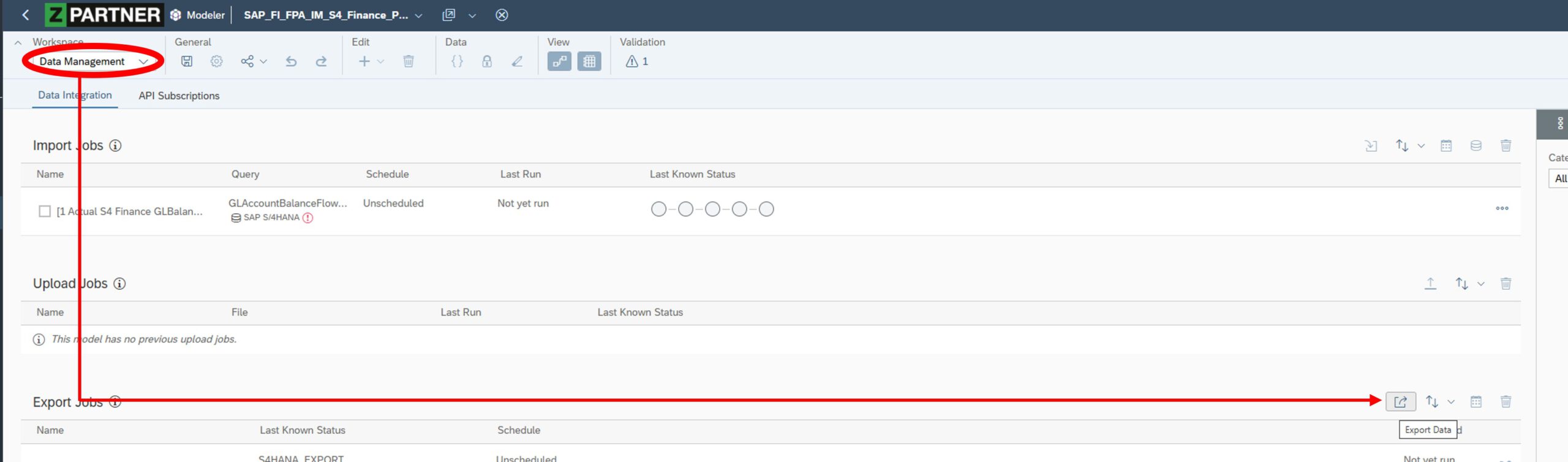
Task: Open the category All dropdown on the right panel
Action: coord(1559,178)
